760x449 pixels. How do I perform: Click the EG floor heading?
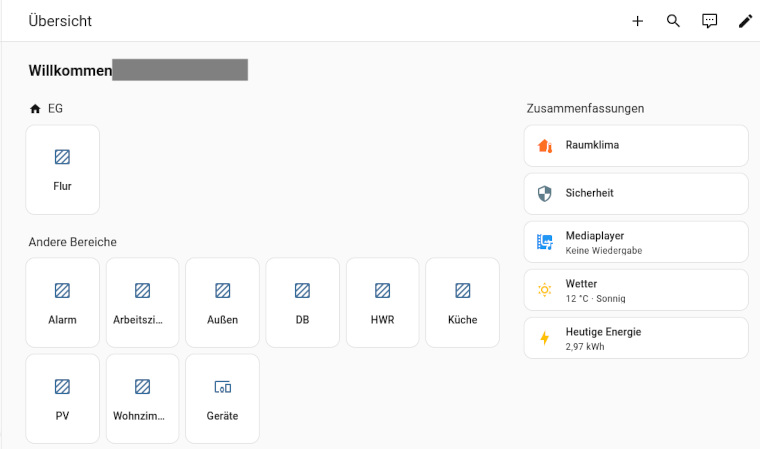(x=55, y=108)
